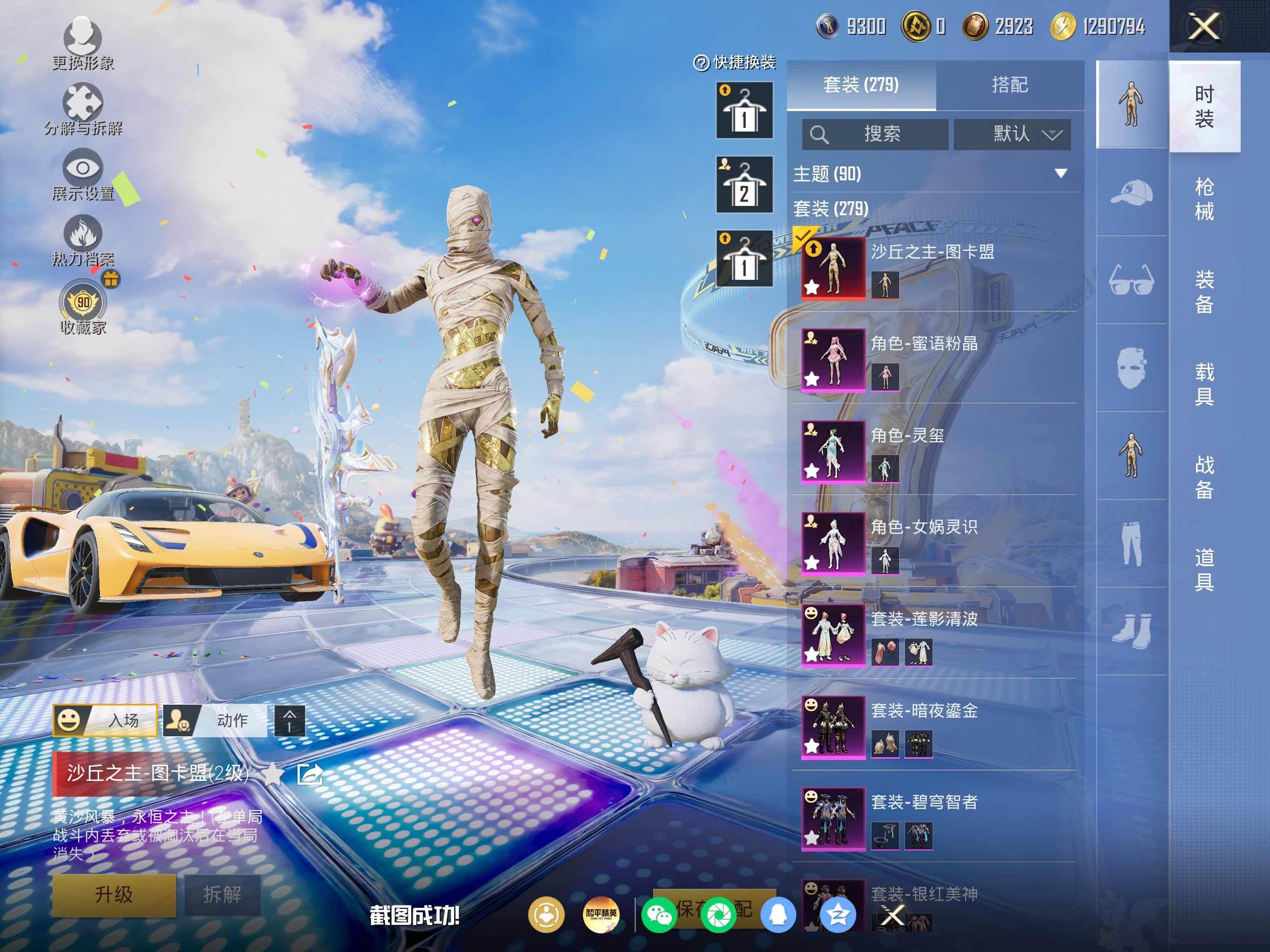Select the 套装-碧穹智者 outfit thumbnail

click(x=833, y=819)
